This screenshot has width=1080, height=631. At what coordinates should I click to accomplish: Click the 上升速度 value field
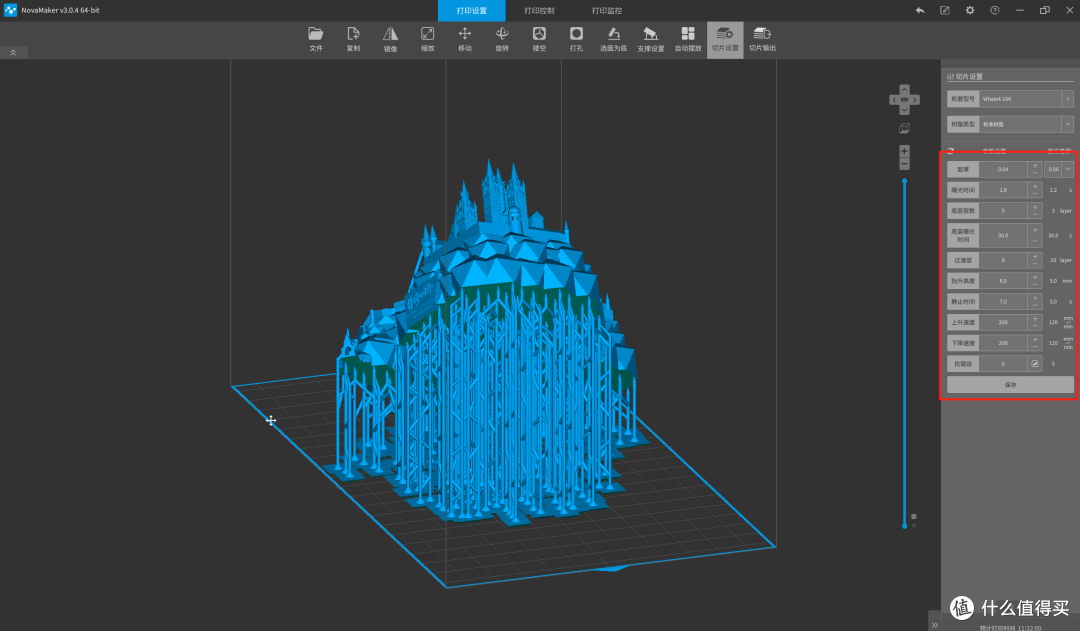coord(1003,322)
